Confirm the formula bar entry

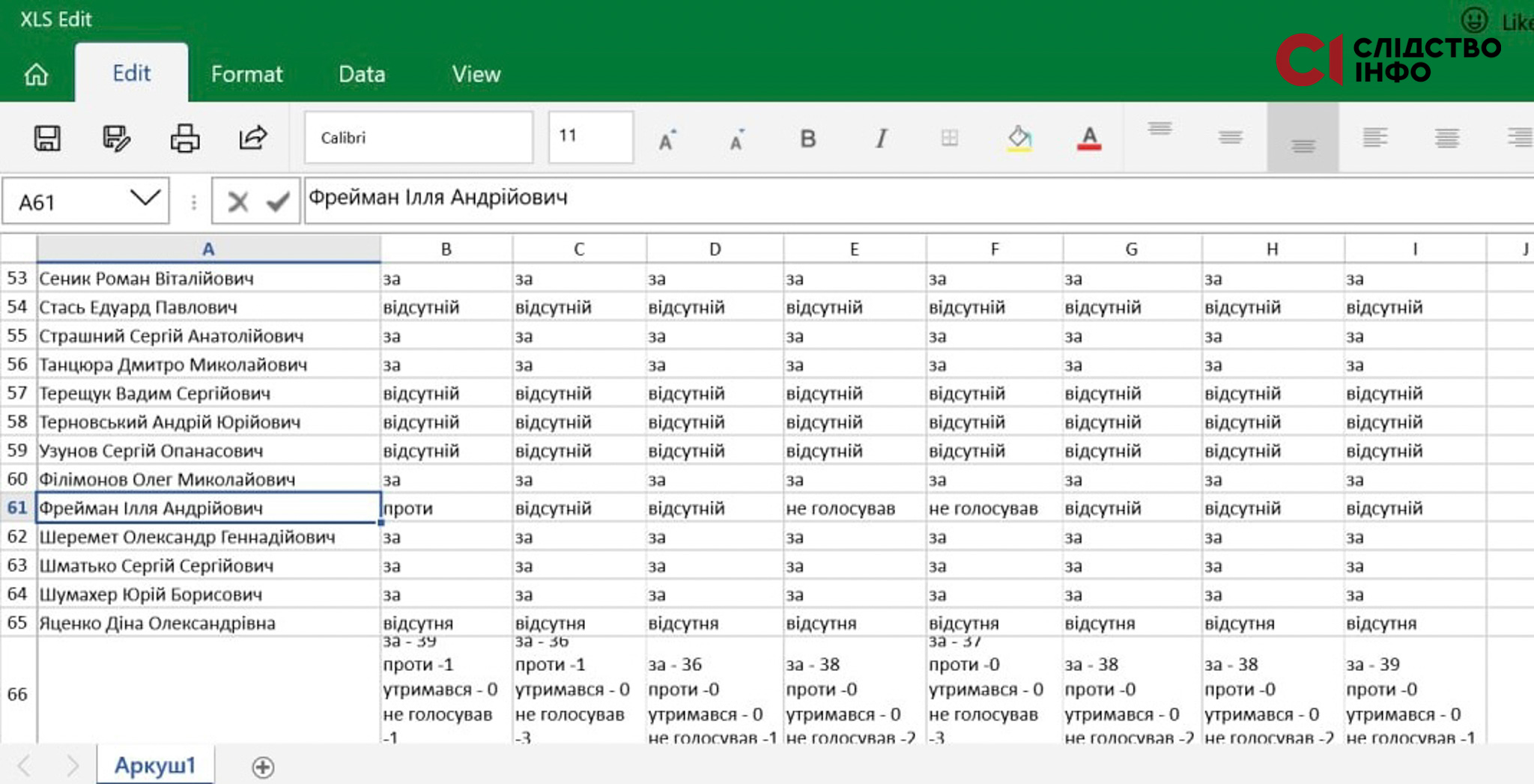coord(278,201)
